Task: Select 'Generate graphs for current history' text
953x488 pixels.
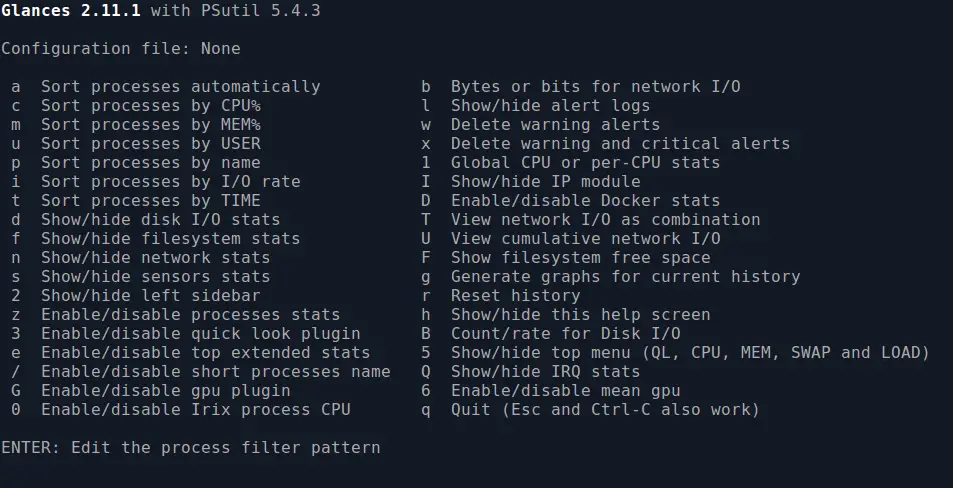Action: [x=625, y=277]
